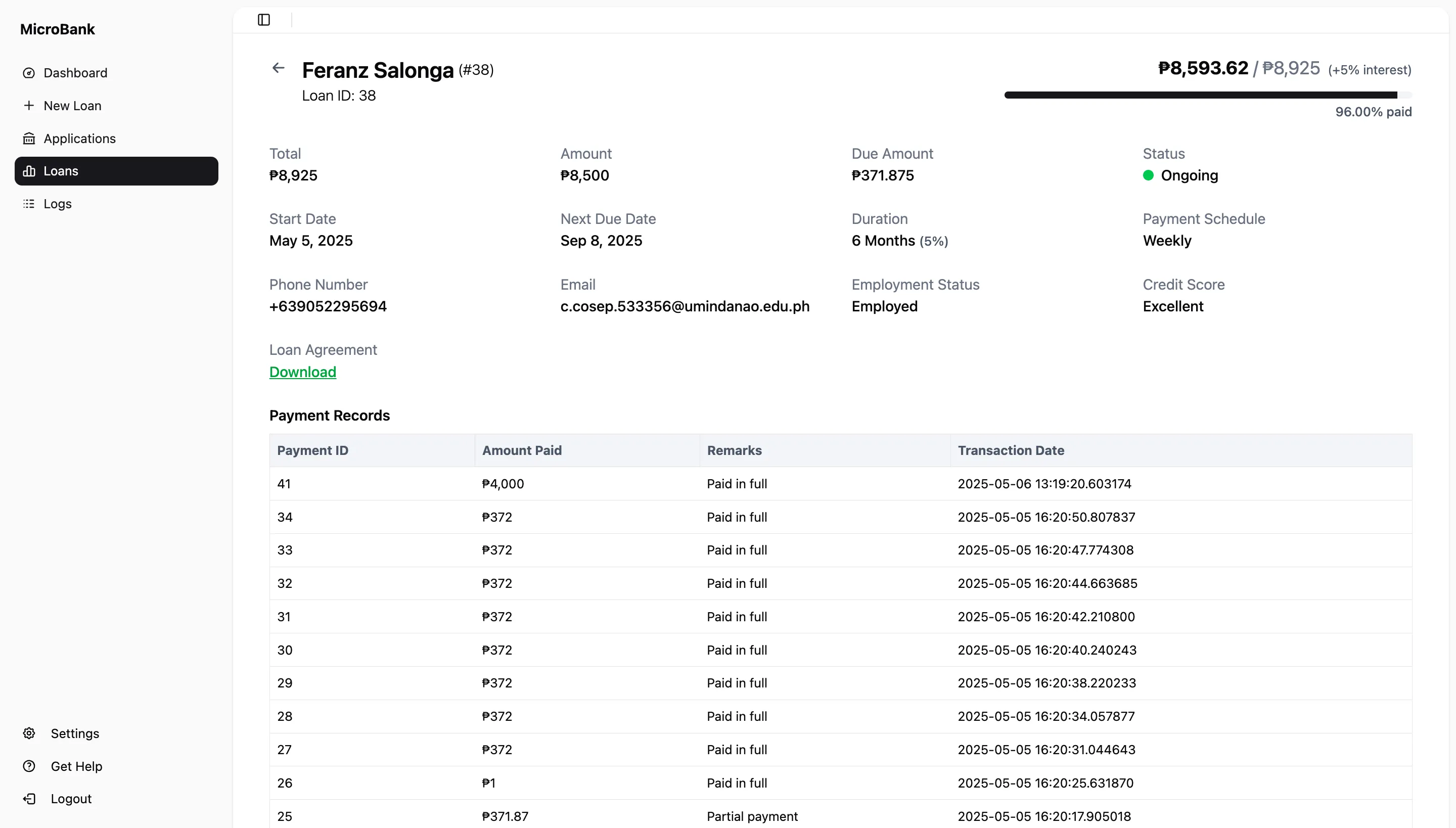Download the loan agreement

coord(302,372)
